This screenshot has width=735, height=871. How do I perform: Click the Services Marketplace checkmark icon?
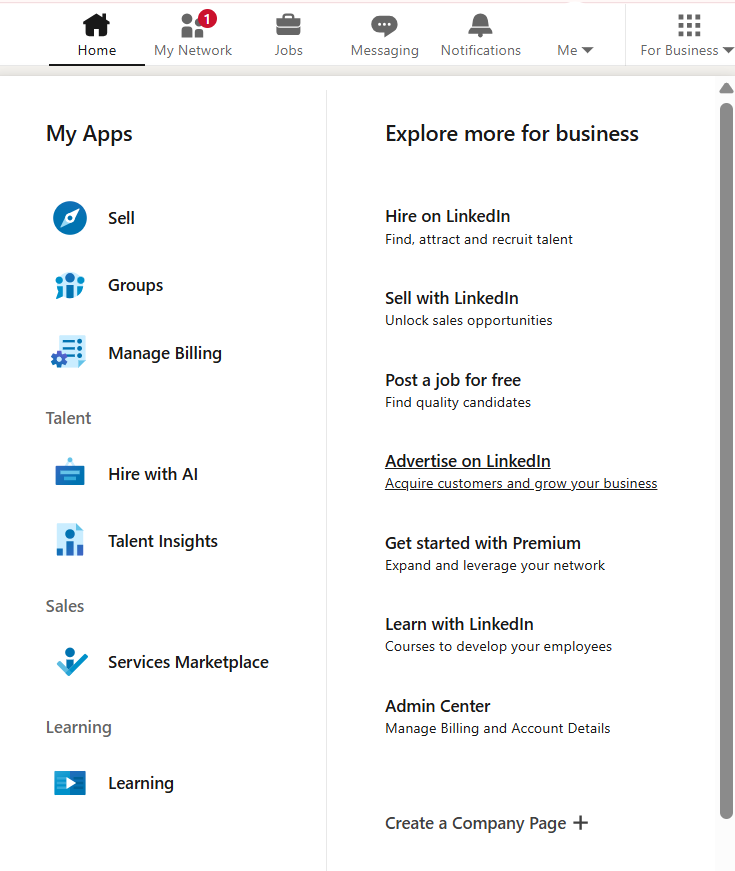[x=72, y=662]
